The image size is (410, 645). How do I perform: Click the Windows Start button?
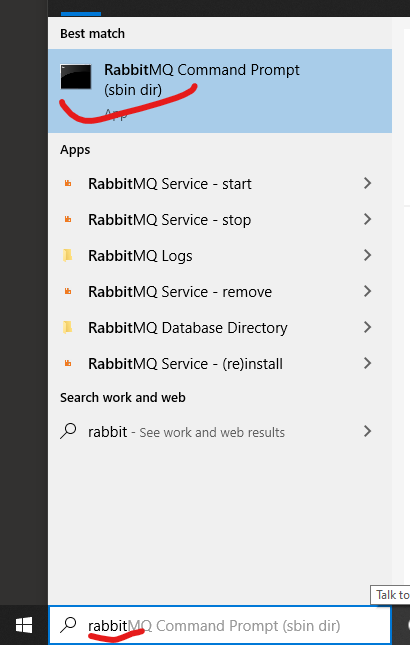click(x=24, y=626)
